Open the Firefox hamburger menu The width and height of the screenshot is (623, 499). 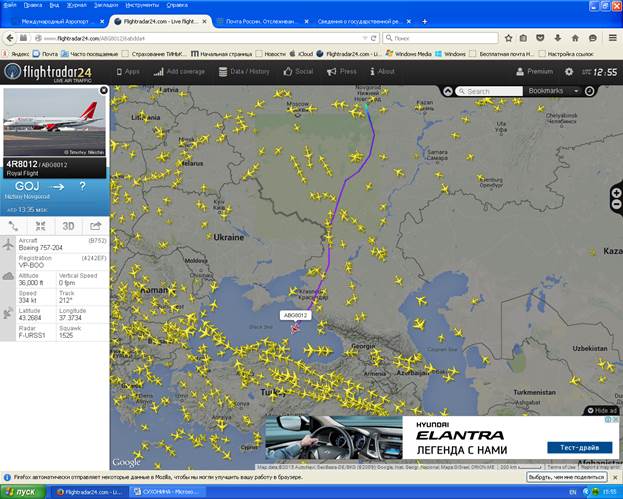coord(613,38)
